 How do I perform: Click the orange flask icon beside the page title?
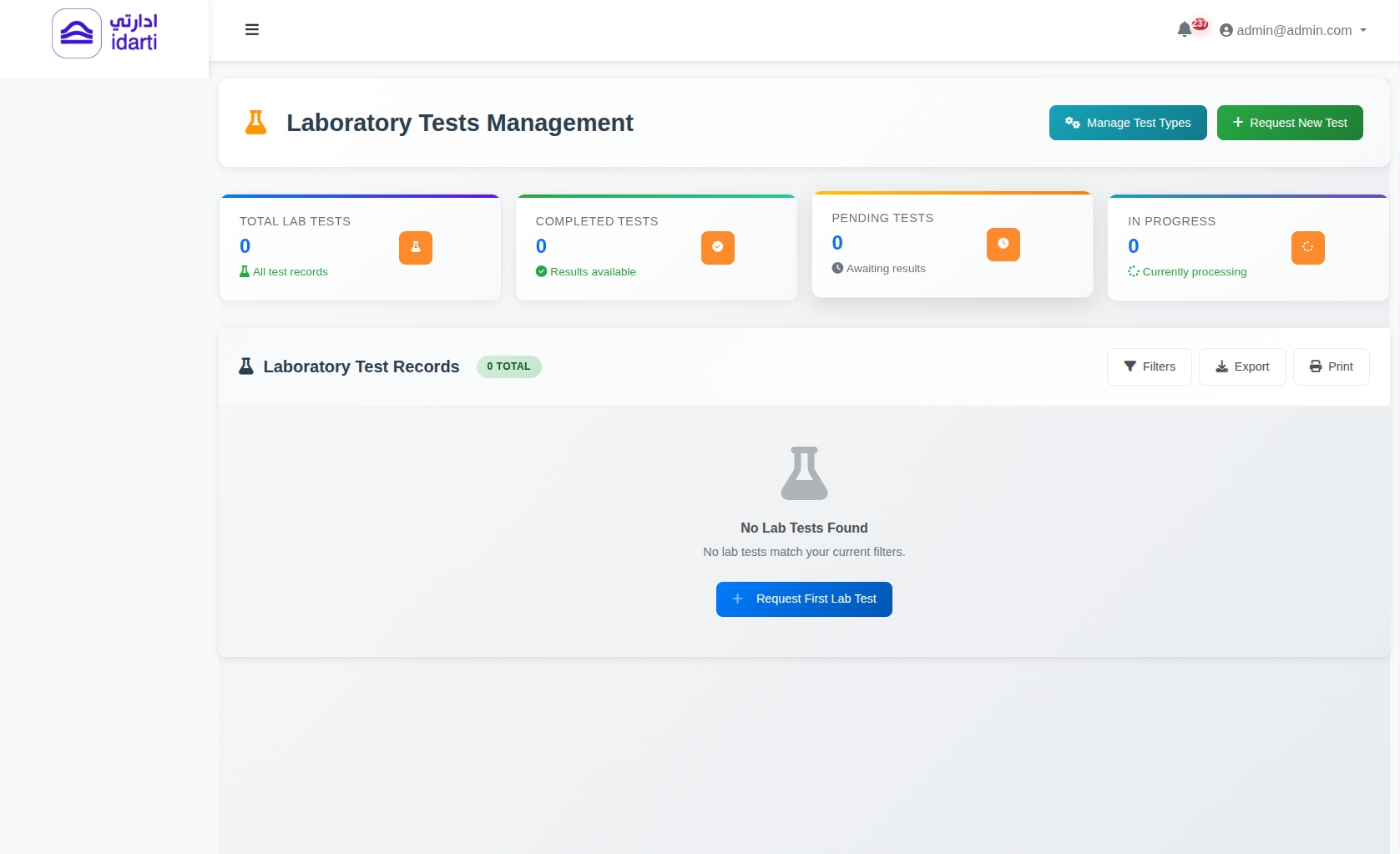click(255, 123)
